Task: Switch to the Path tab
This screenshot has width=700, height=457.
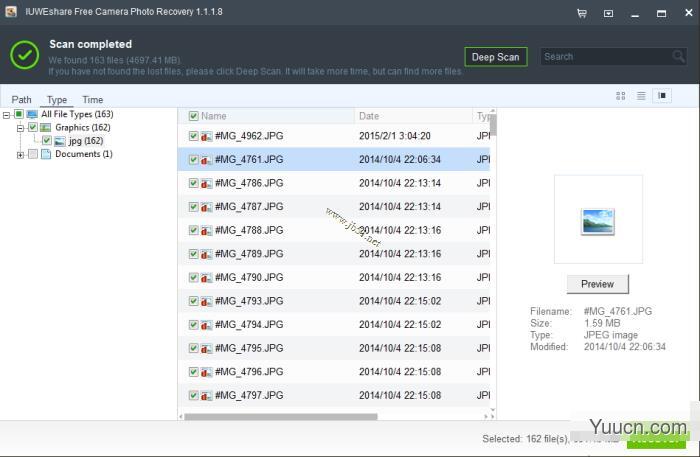Action: point(22,100)
